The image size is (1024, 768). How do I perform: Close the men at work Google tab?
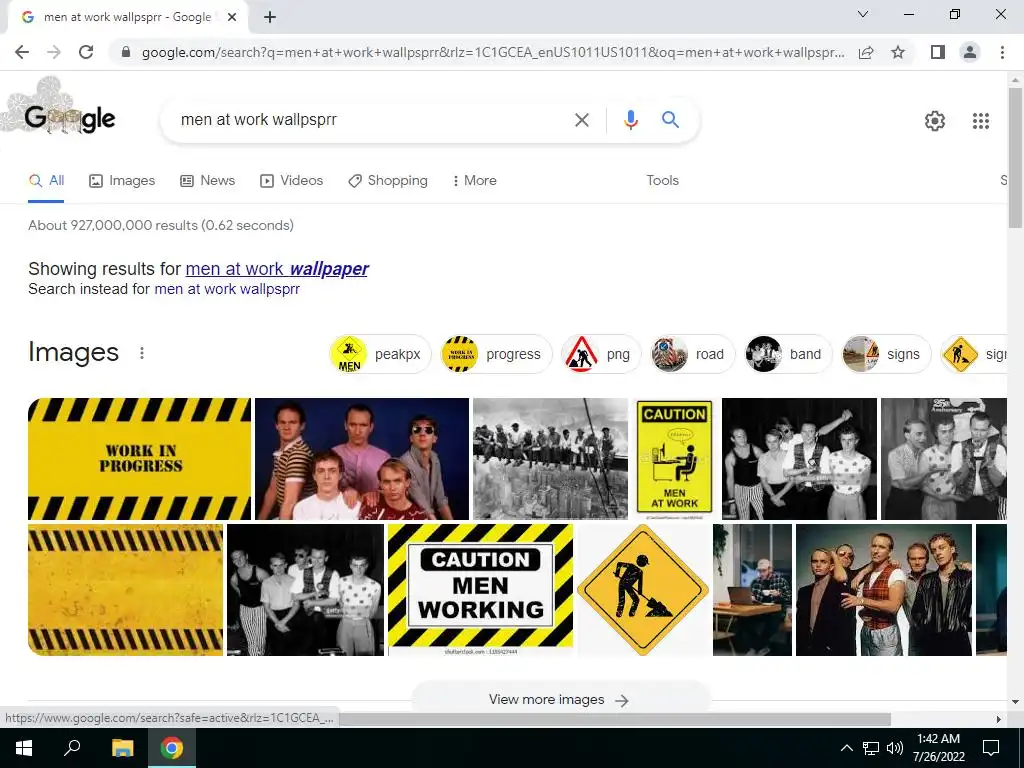[x=232, y=17]
